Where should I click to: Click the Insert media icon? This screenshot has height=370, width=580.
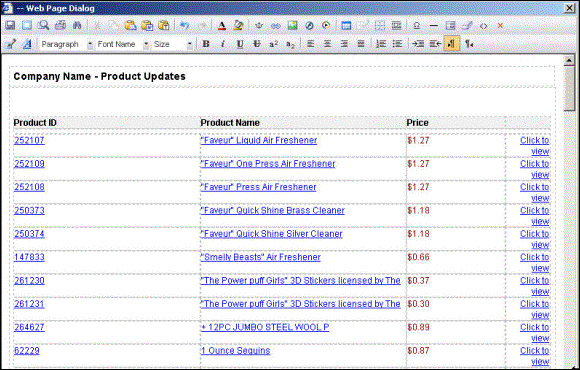coord(326,26)
